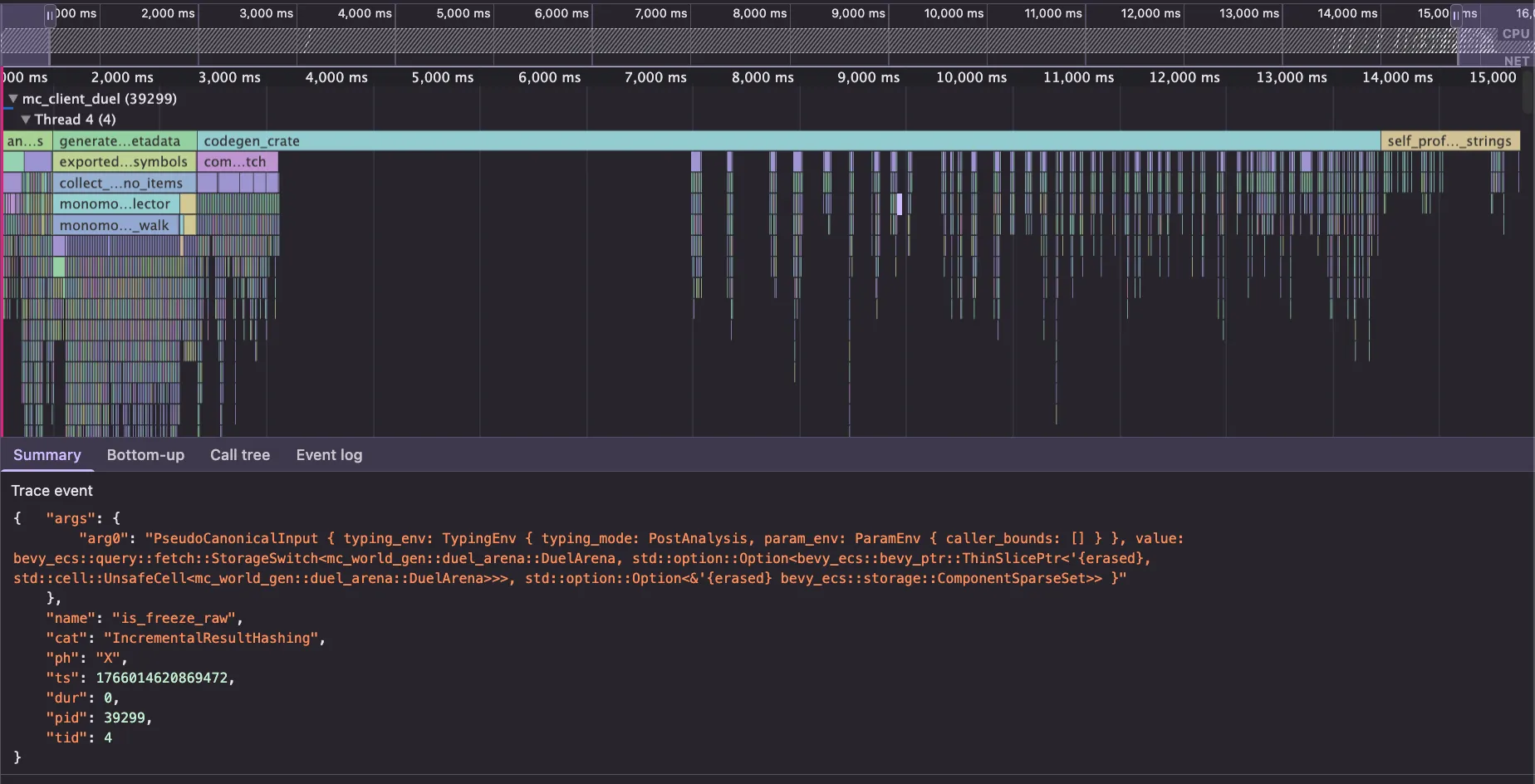This screenshot has width=1535, height=784.
Task: Click the com...tch event block
Action: pyautogui.click(x=238, y=161)
